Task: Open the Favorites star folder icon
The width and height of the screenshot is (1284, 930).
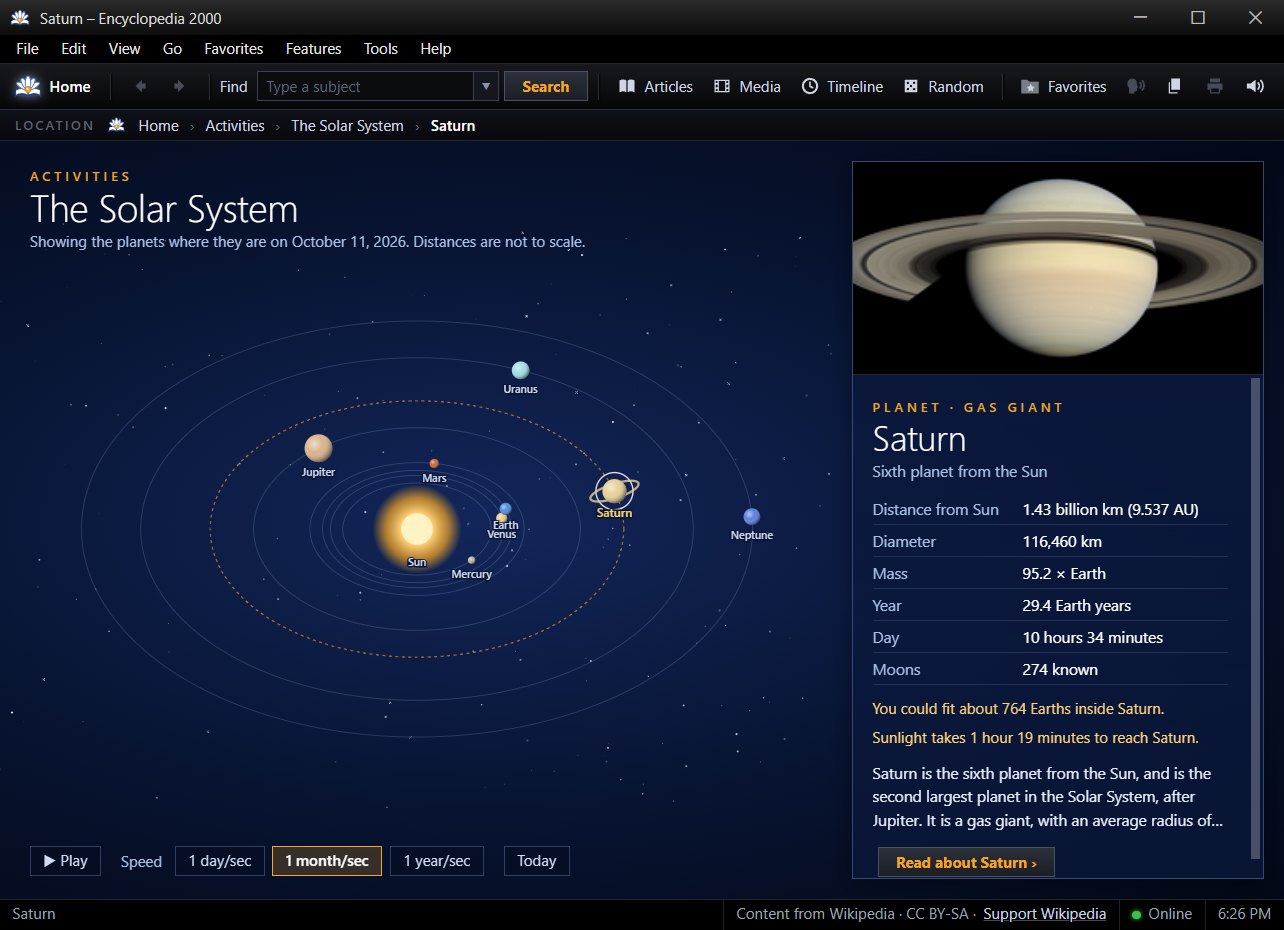Action: coord(1029,87)
